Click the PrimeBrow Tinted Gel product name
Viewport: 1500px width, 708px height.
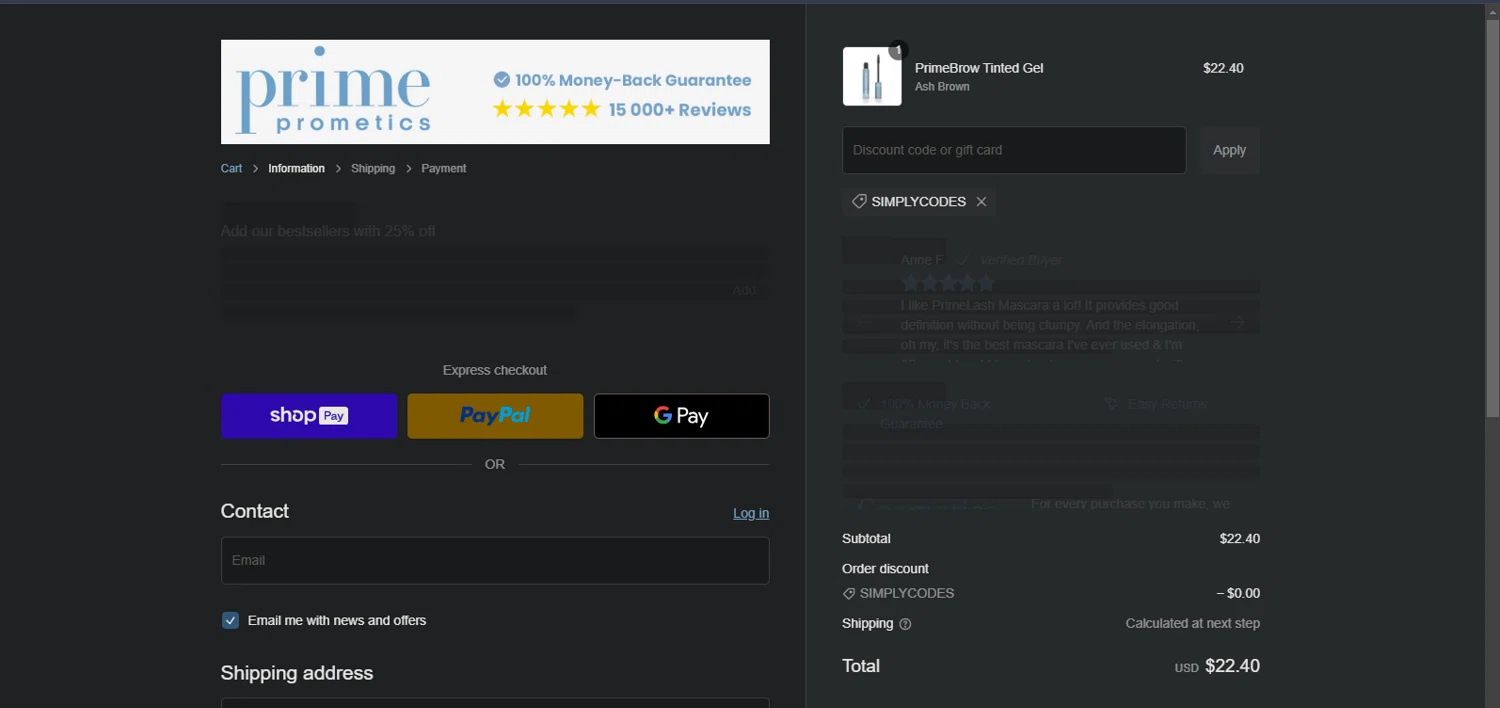click(x=979, y=68)
